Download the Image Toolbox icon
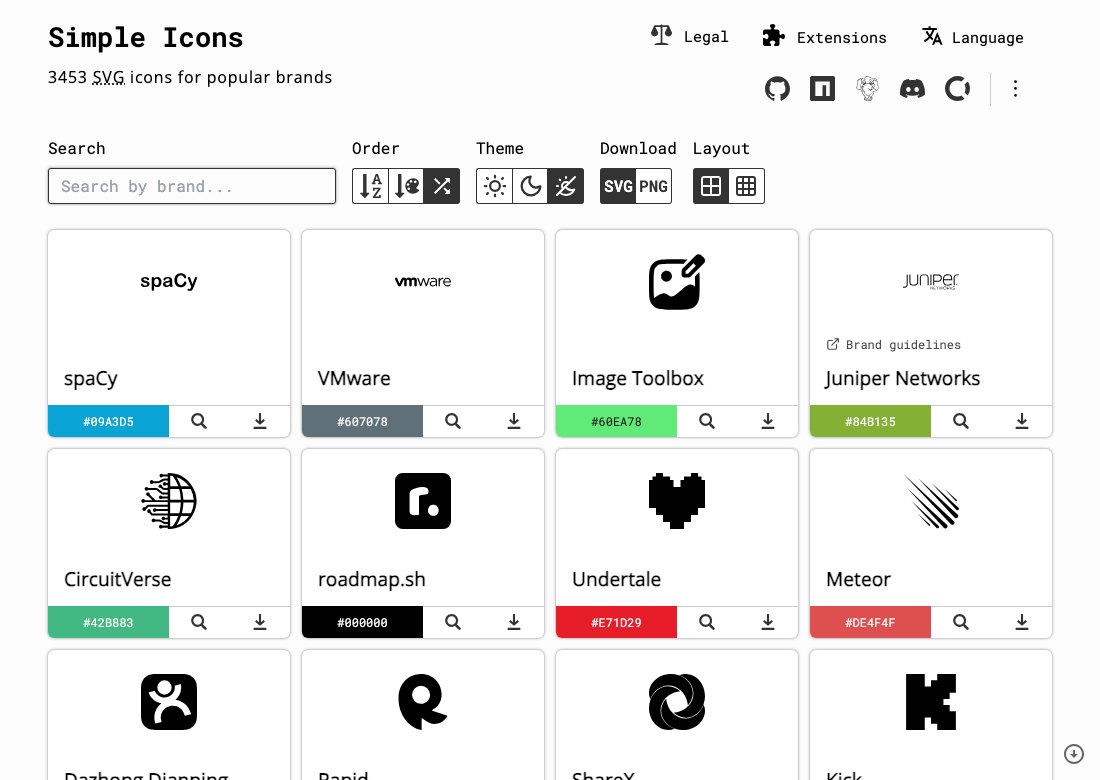Screen dimensions: 1100x780 768,422
